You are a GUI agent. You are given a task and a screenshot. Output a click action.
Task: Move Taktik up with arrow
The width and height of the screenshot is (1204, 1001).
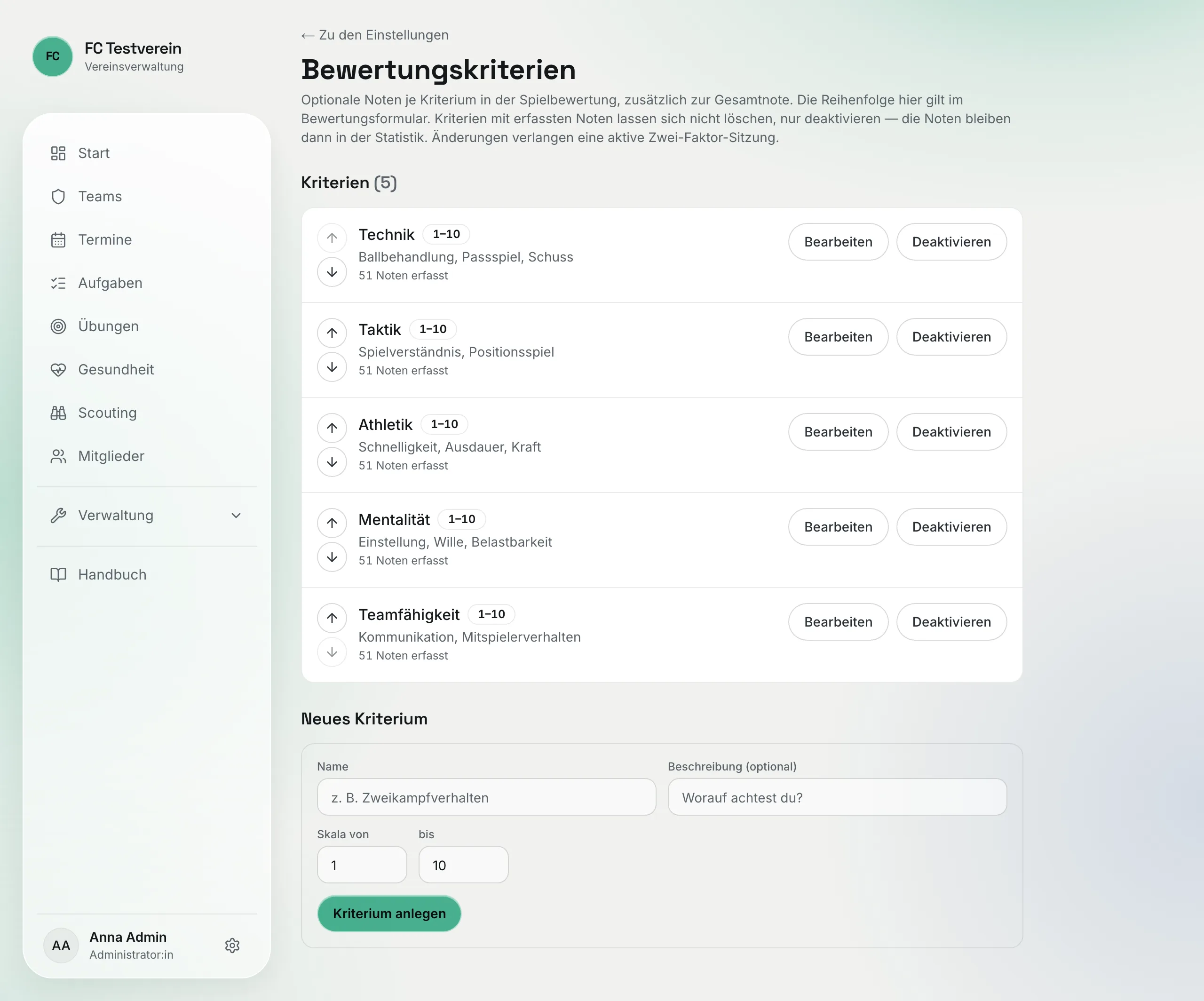pos(332,333)
